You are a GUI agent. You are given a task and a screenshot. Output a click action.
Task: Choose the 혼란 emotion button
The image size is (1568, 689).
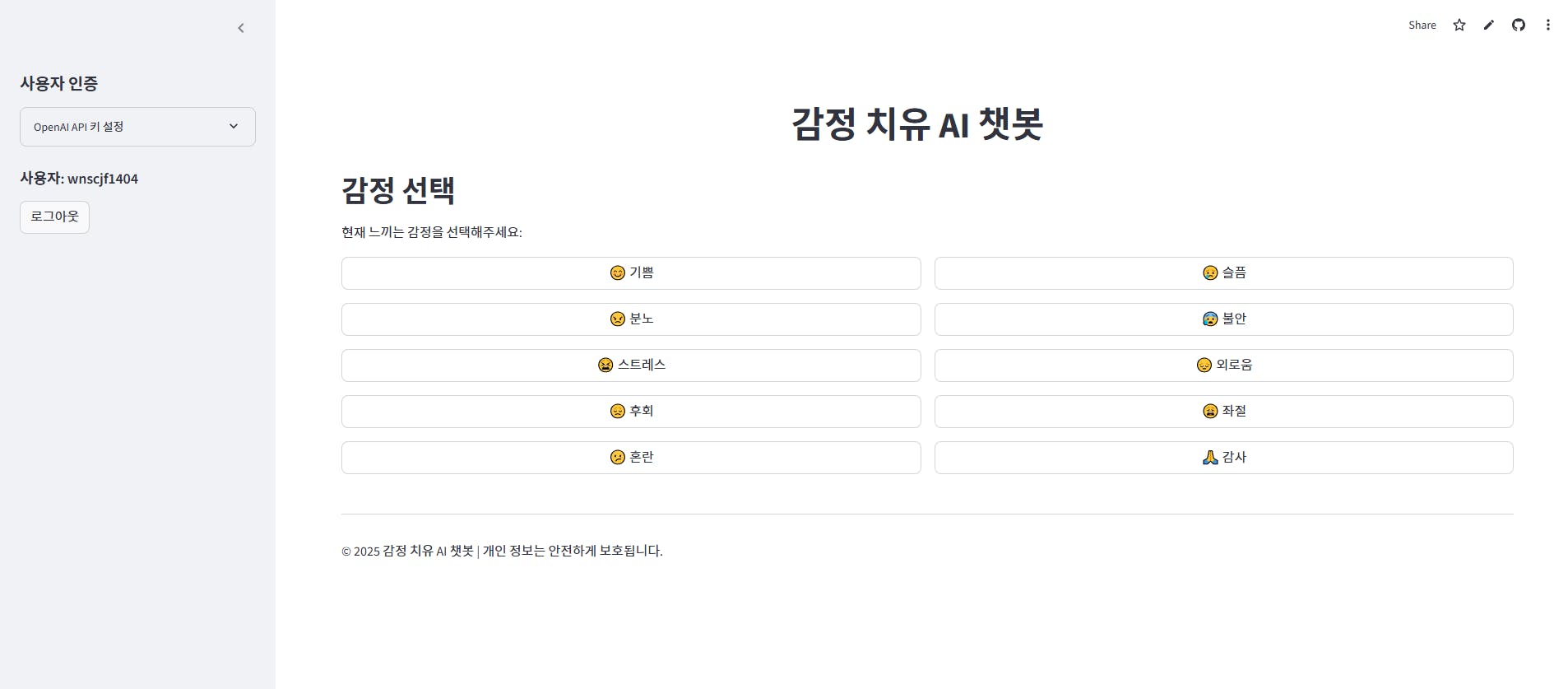pos(631,458)
